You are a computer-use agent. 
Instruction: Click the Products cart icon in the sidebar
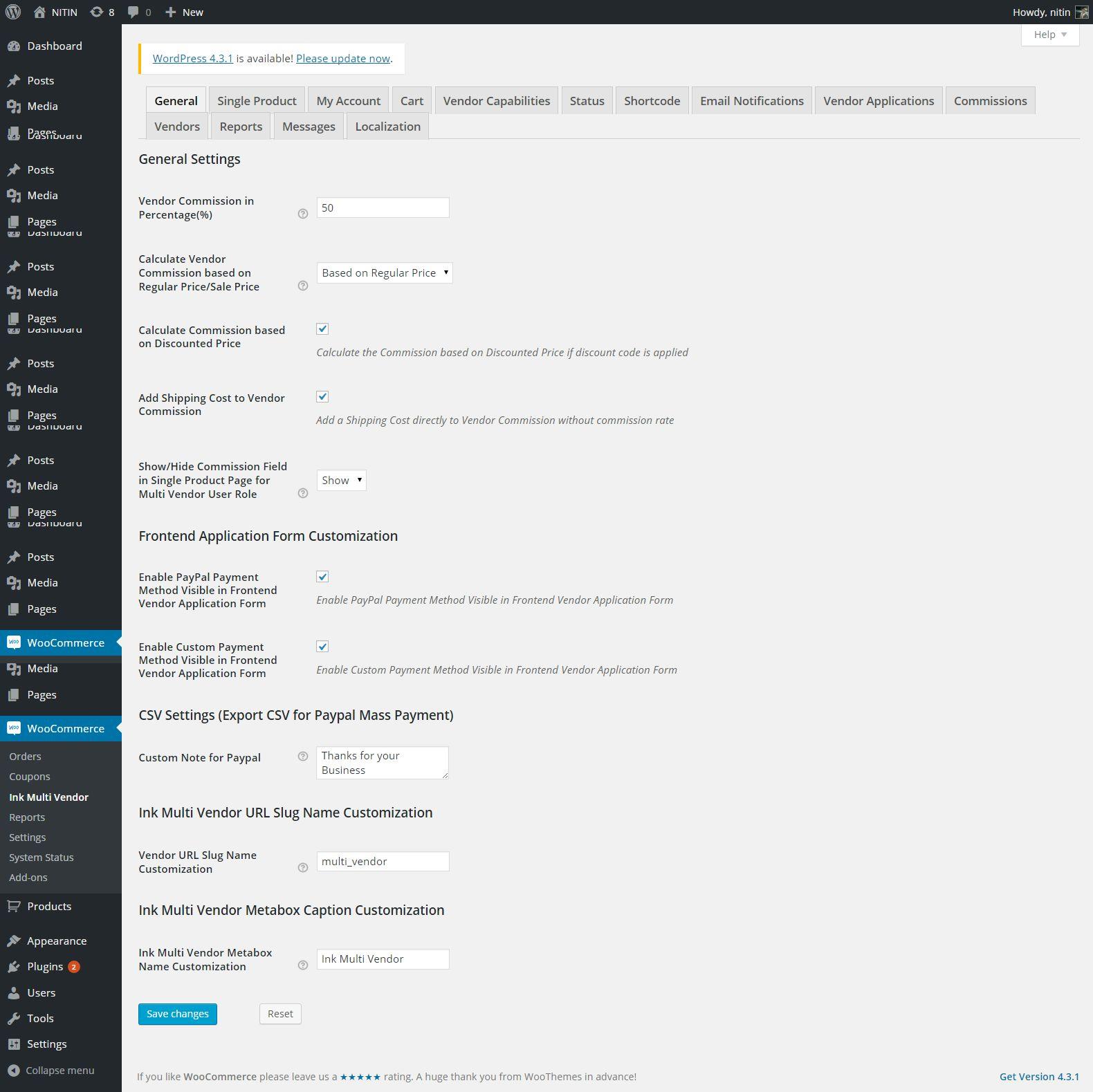coord(14,906)
